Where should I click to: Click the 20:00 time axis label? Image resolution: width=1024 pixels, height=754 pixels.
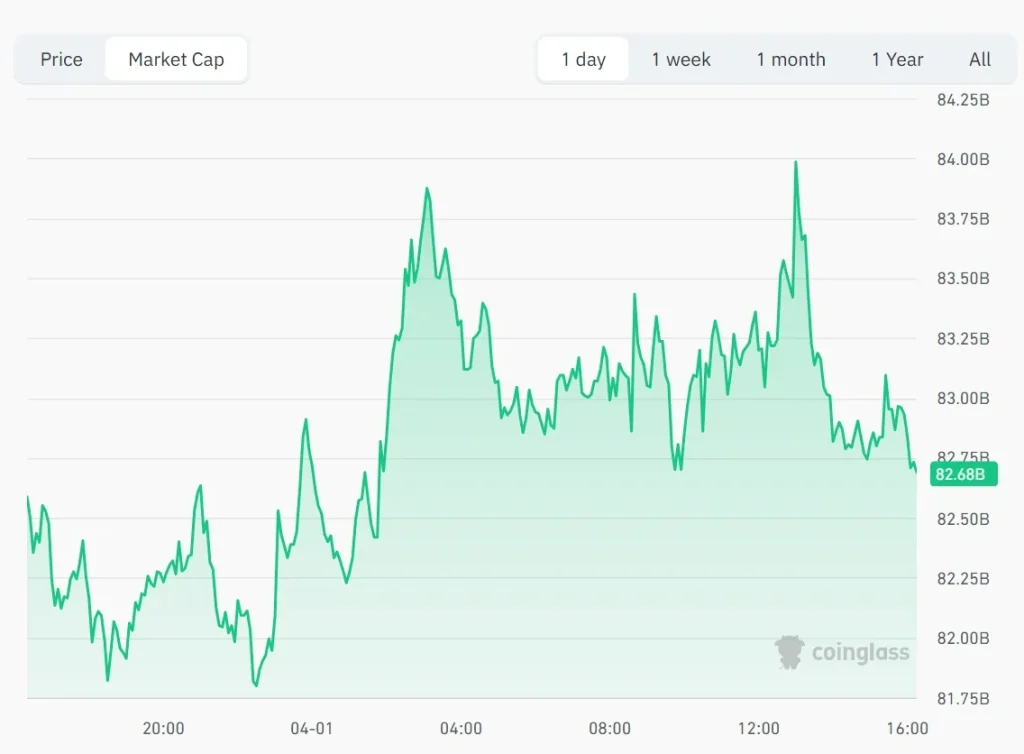[x=164, y=728]
